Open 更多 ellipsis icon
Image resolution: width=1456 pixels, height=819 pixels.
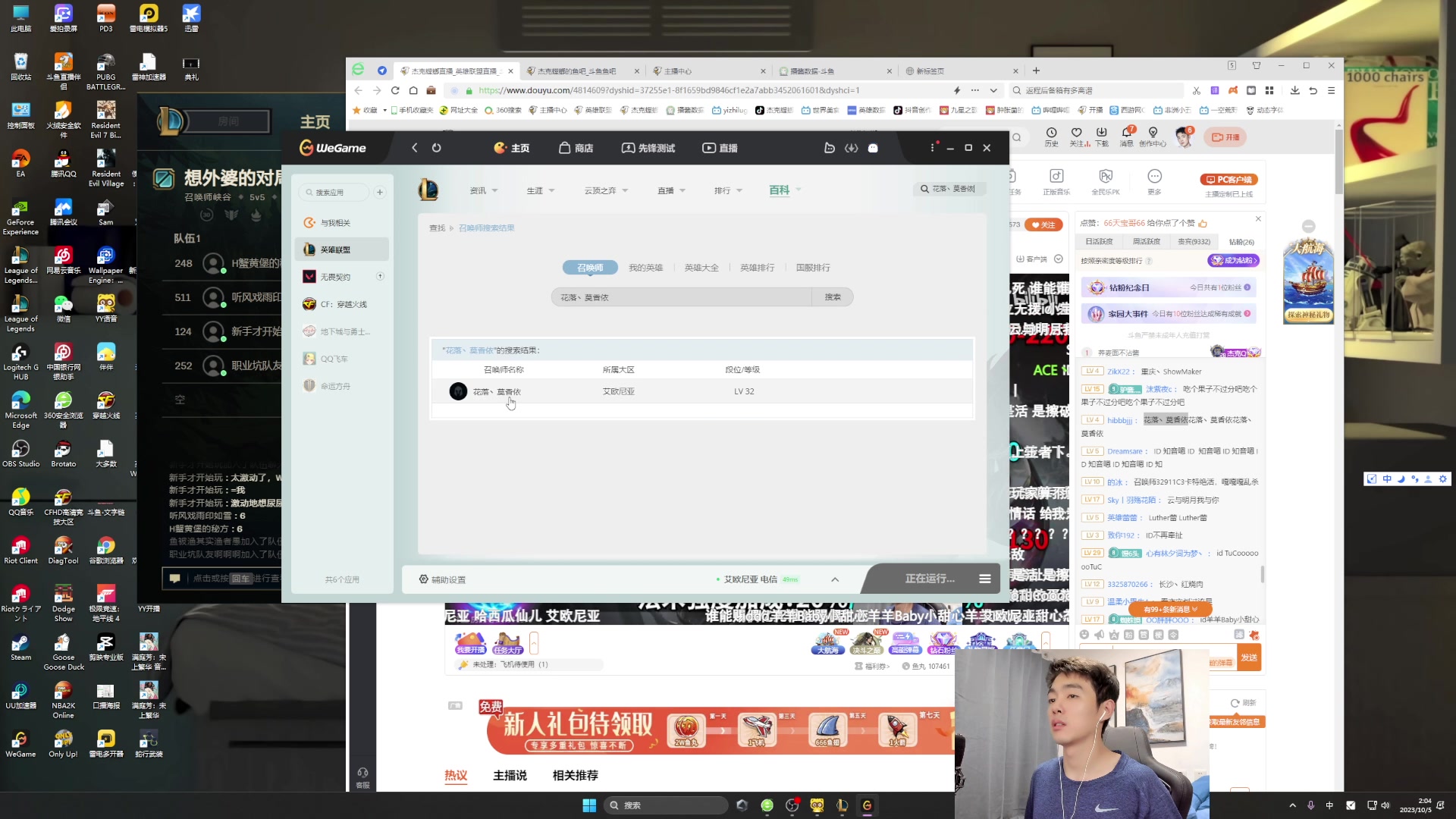coord(1154,182)
